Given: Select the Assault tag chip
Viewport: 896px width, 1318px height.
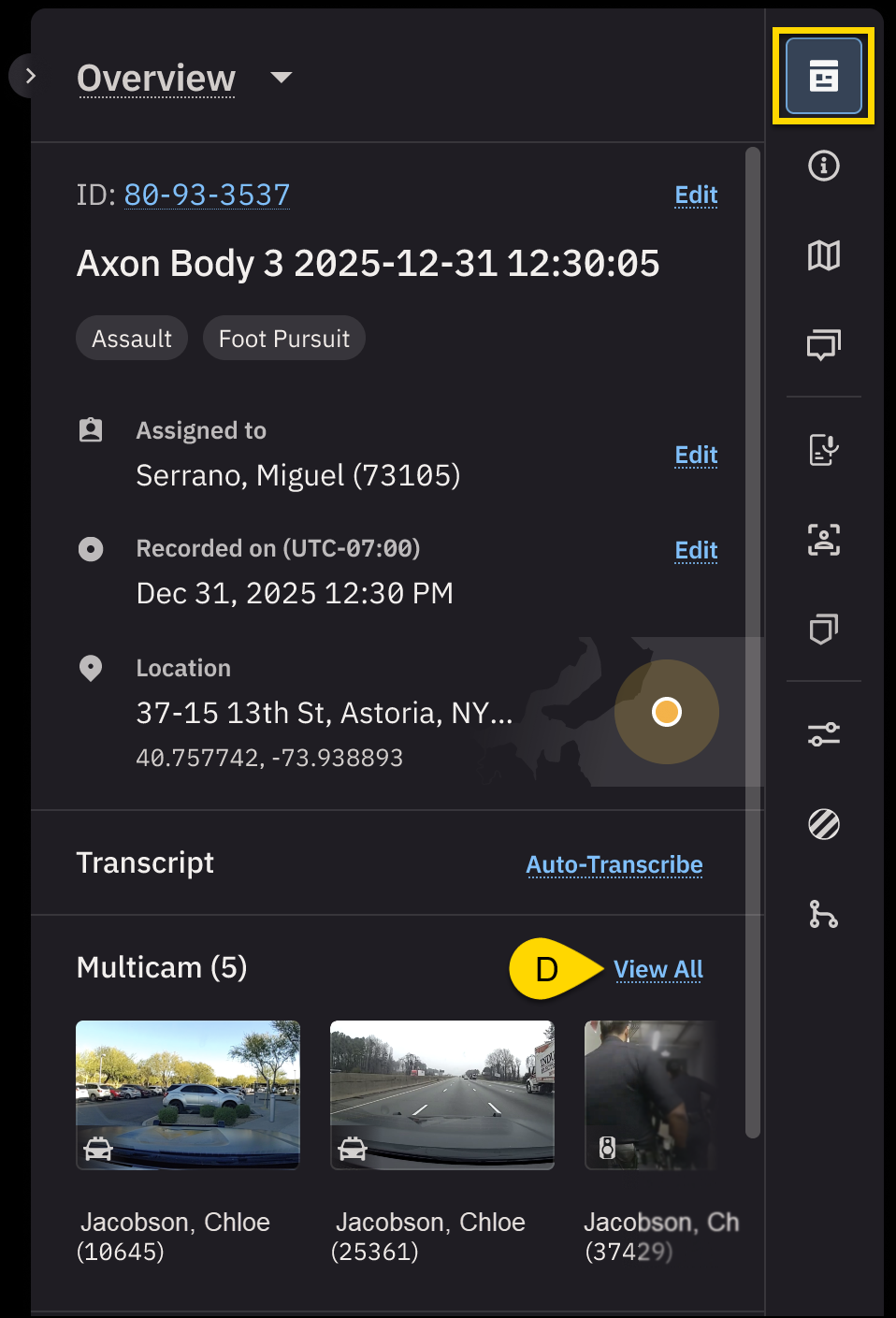Looking at the screenshot, I should [x=132, y=339].
